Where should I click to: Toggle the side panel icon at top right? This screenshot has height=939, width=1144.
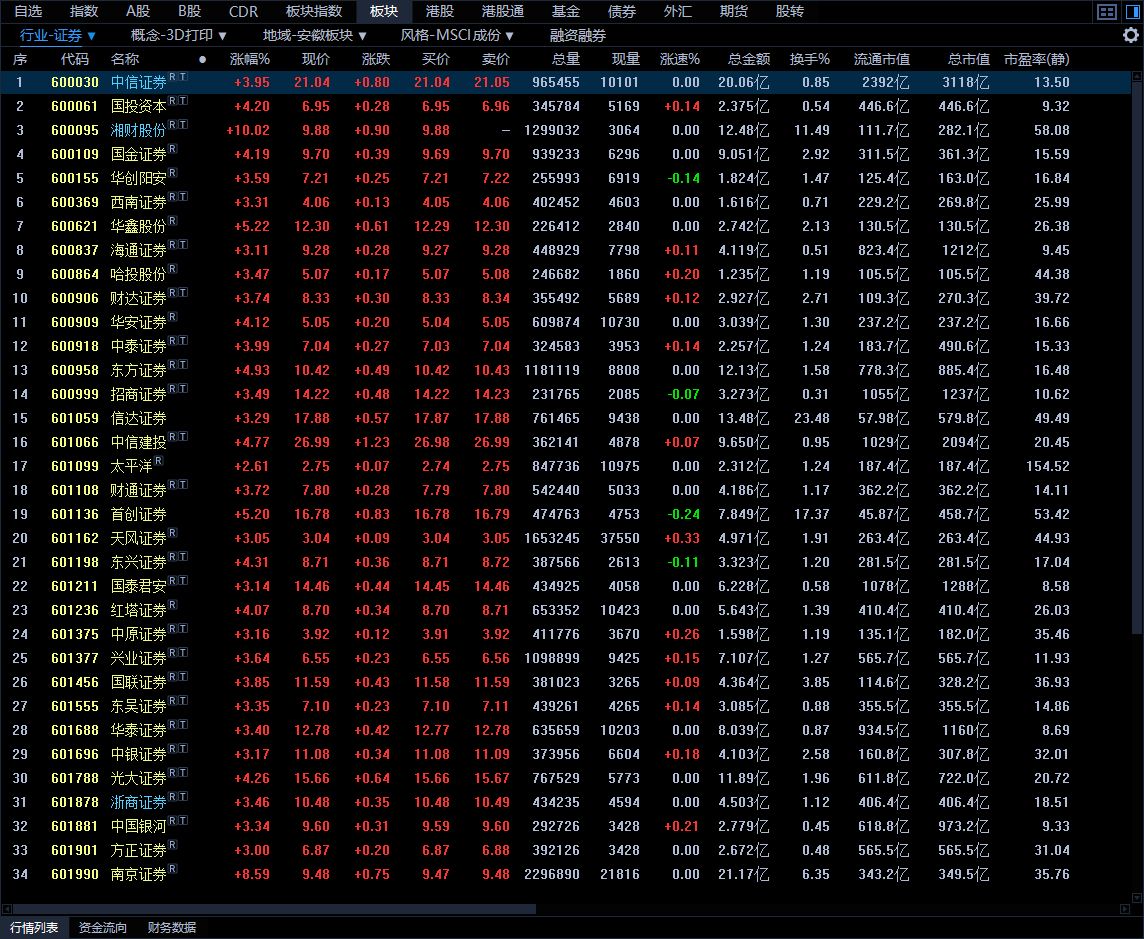tap(1132, 12)
